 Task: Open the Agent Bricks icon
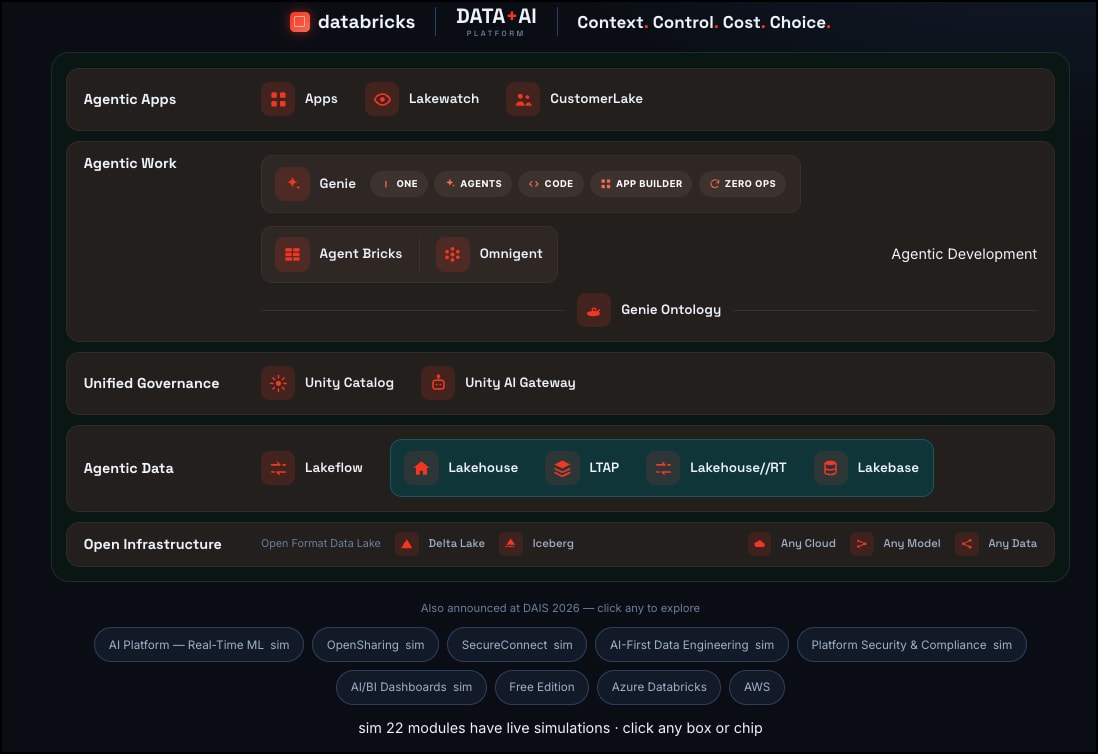click(293, 254)
